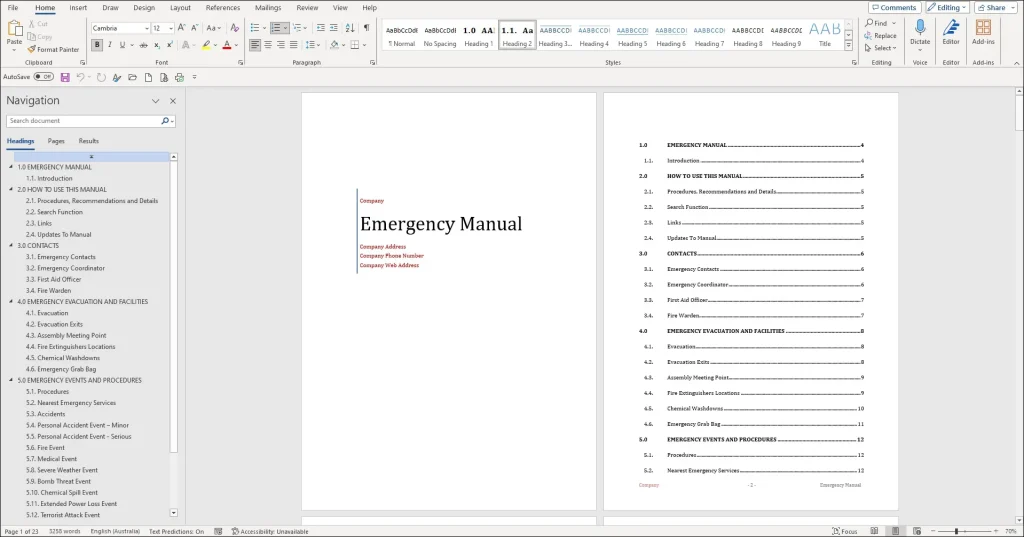Image resolution: width=1024 pixels, height=537 pixels.
Task: Apply the Heading 1 style
Action: (479, 35)
